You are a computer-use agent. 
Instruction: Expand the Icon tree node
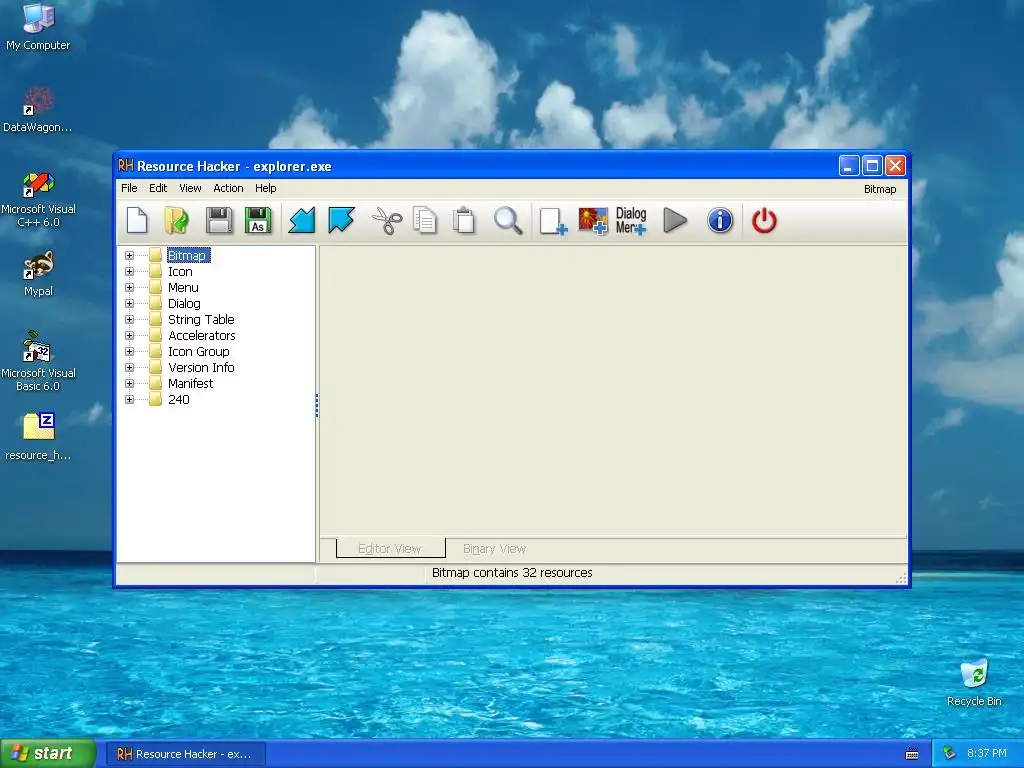click(129, 272)
